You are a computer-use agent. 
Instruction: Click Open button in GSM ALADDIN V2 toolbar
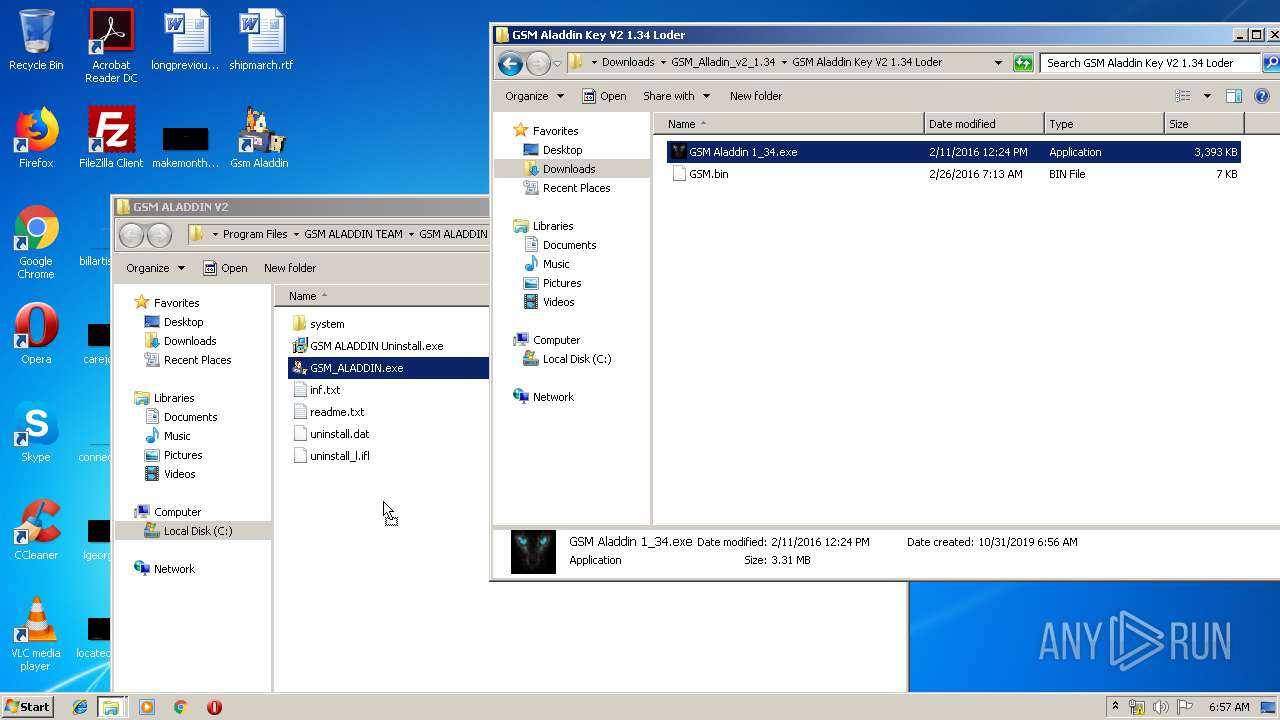tap(225, 268)
